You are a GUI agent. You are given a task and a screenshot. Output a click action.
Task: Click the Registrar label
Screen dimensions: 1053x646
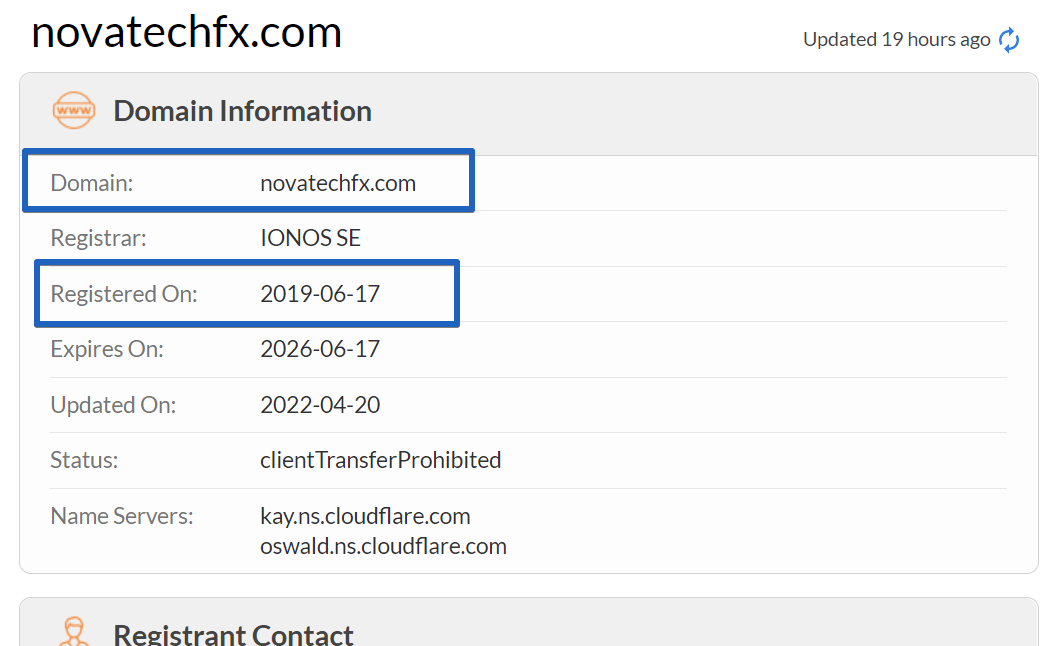(x=98, y=238)
